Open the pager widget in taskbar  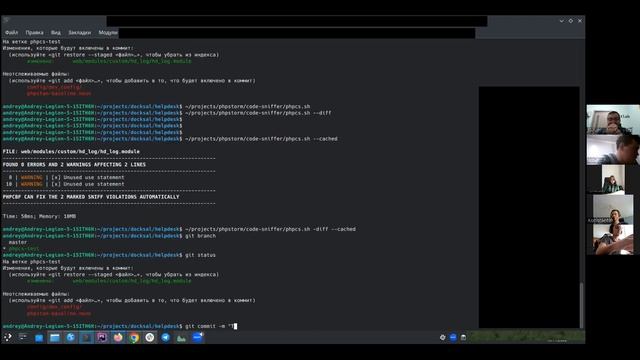[23, 337]
